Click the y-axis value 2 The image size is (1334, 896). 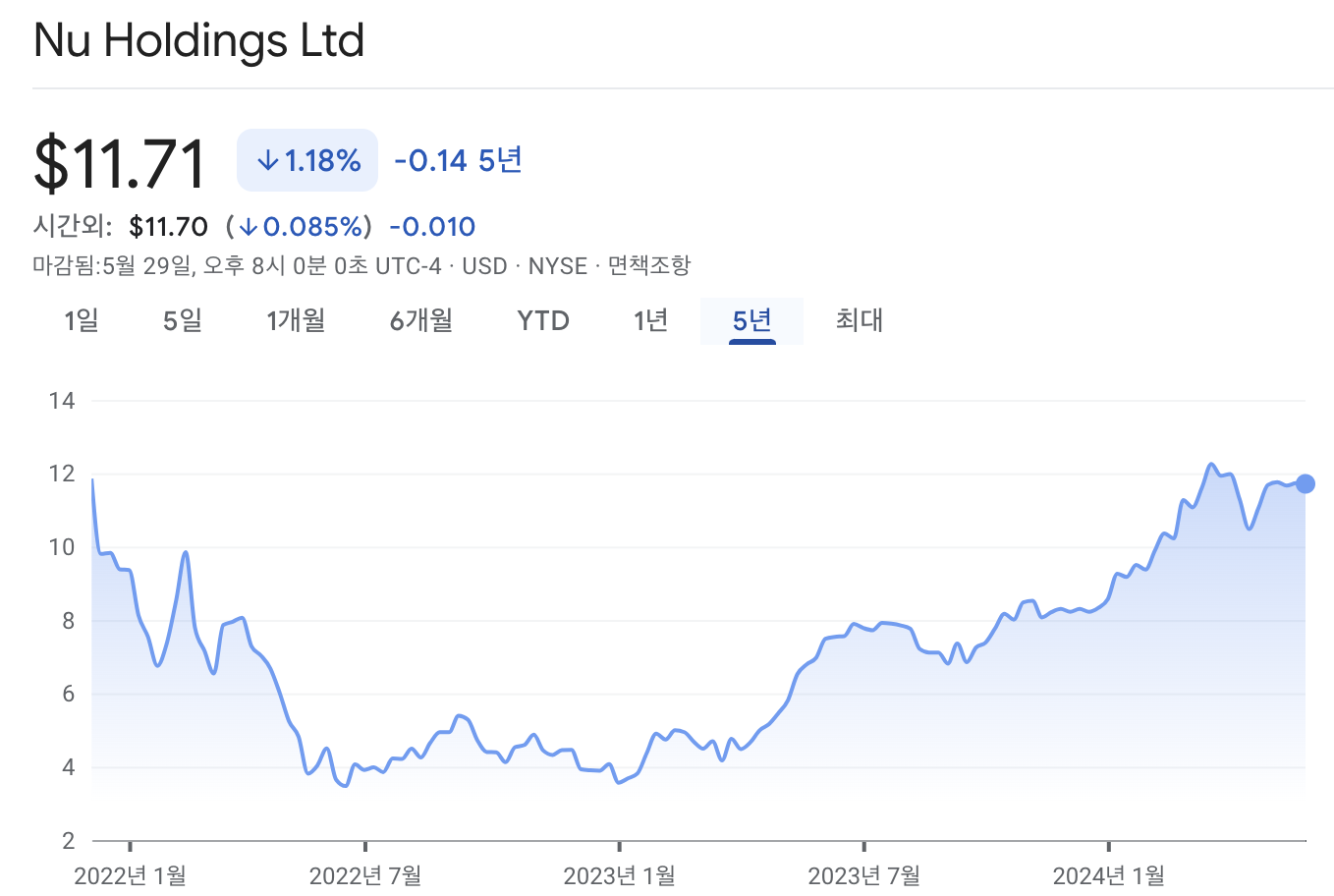coord(69,841)
